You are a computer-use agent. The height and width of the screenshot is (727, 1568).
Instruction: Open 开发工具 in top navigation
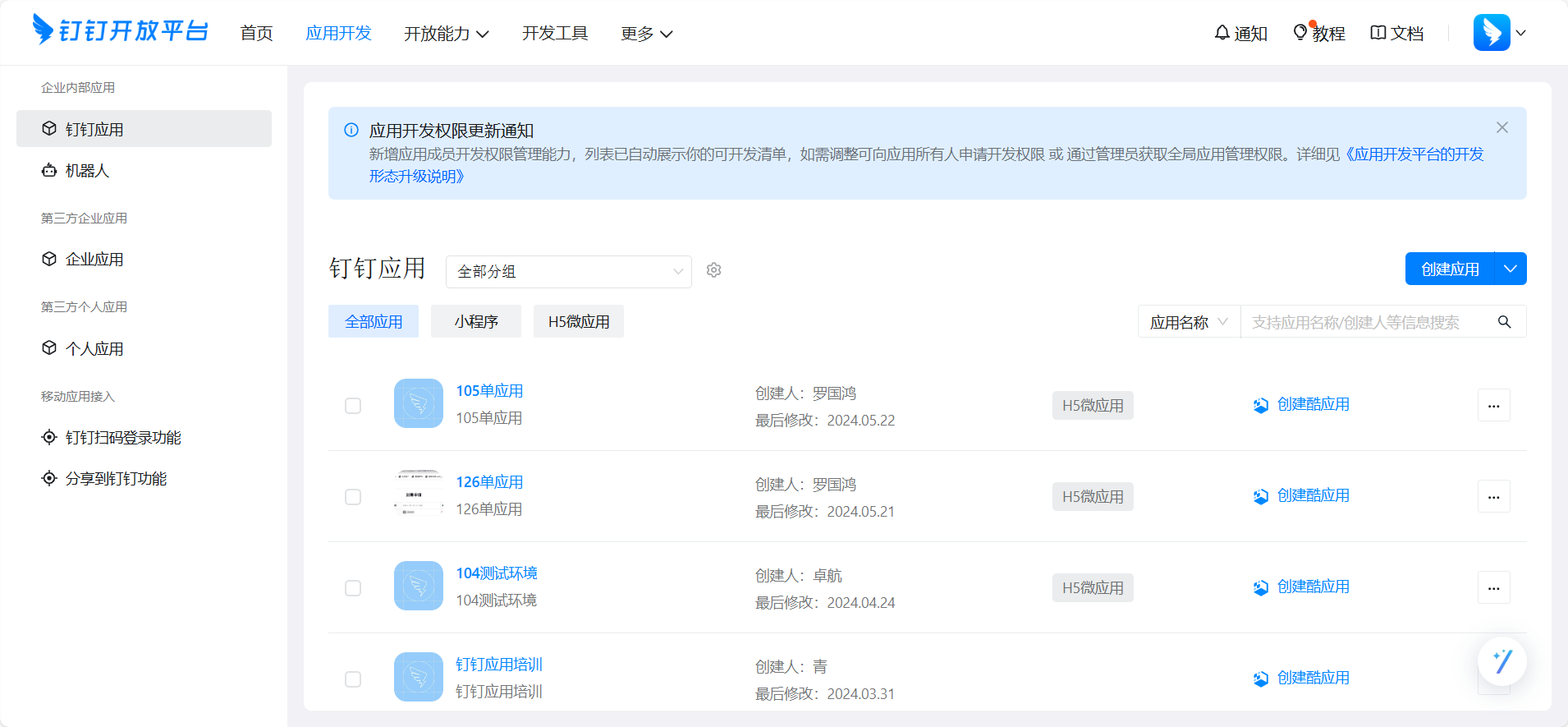(555, 33)
